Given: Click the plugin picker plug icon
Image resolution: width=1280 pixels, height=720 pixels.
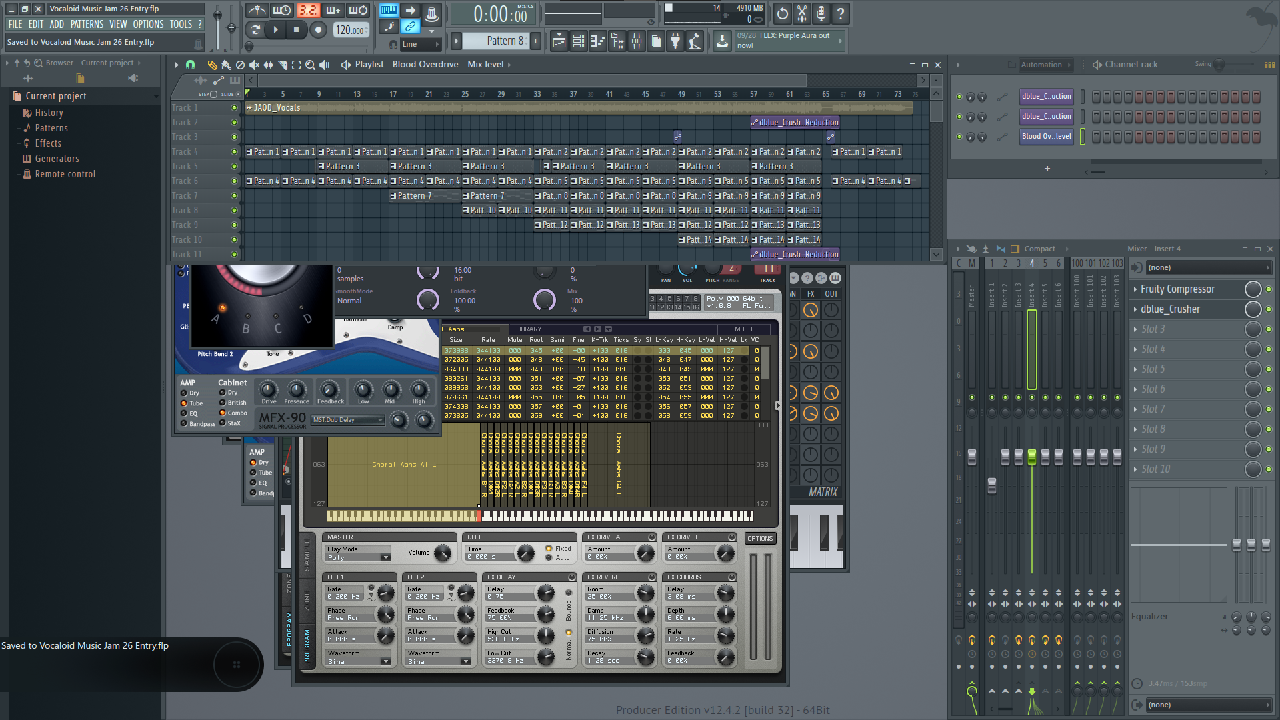Looking at the screenshot, I should 674,41.
